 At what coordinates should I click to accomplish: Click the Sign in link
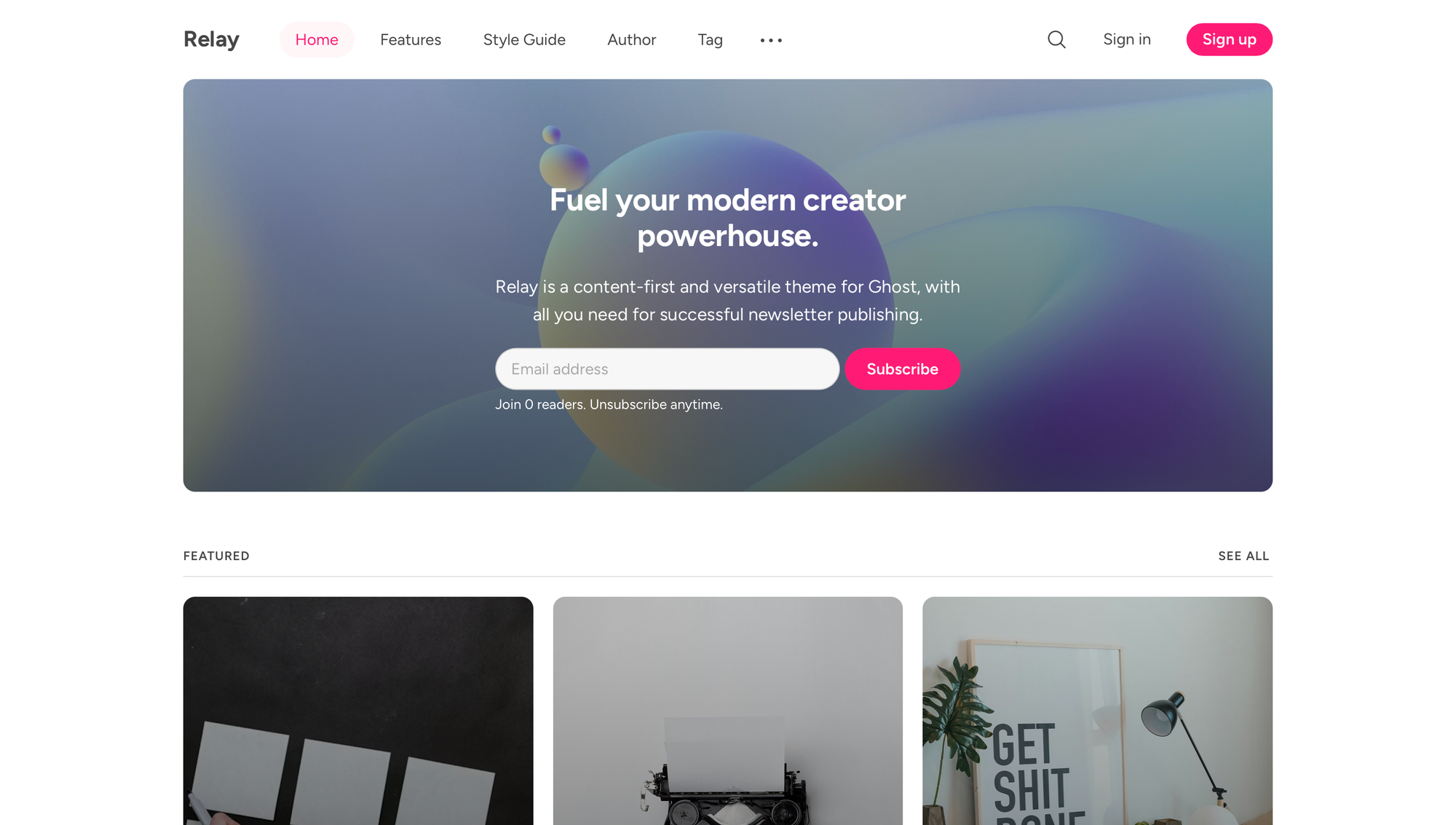click(1127, 39)
